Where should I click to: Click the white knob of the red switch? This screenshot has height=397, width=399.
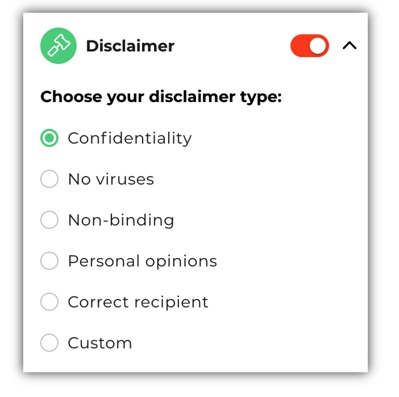[317, 45]
